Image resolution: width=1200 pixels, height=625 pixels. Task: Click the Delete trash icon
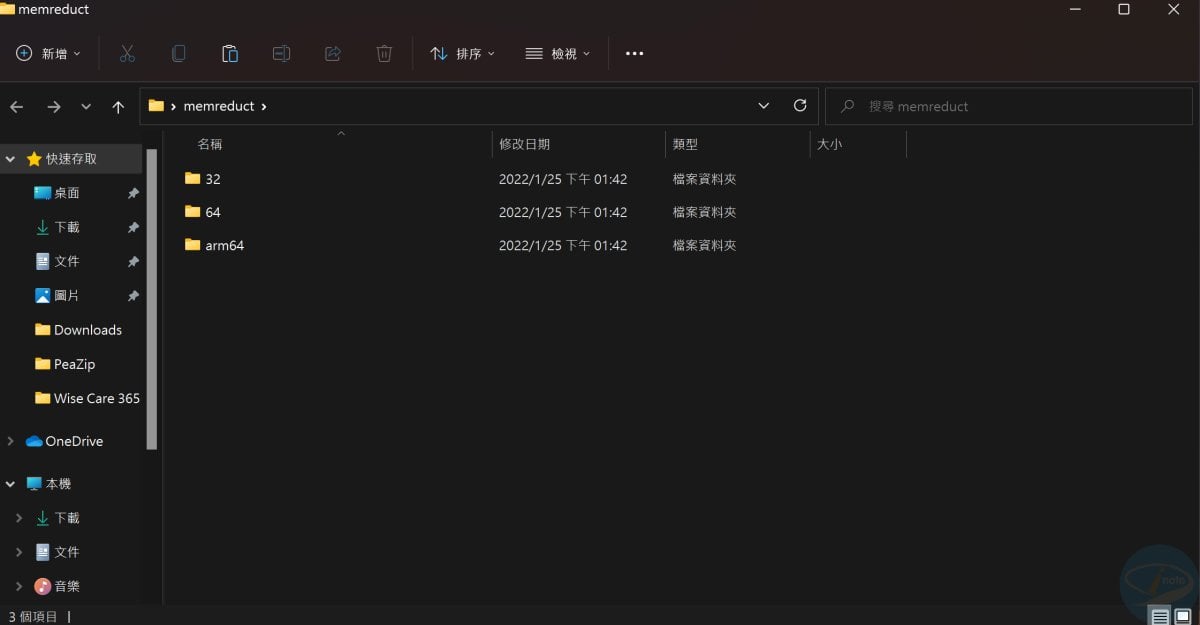[384, 53]
